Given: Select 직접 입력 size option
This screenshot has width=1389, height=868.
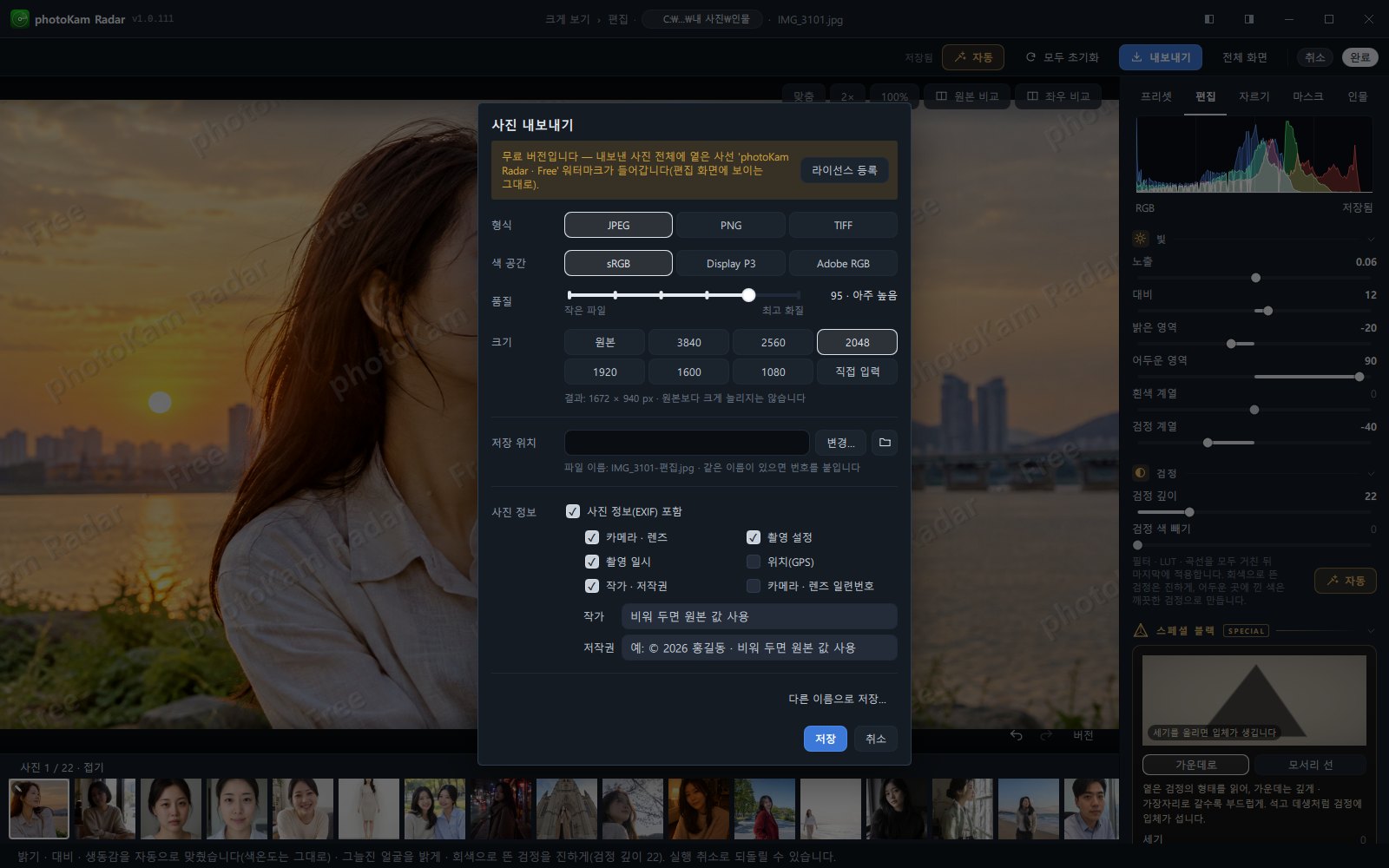Looking at the screenshot, I should click(858, 372).
